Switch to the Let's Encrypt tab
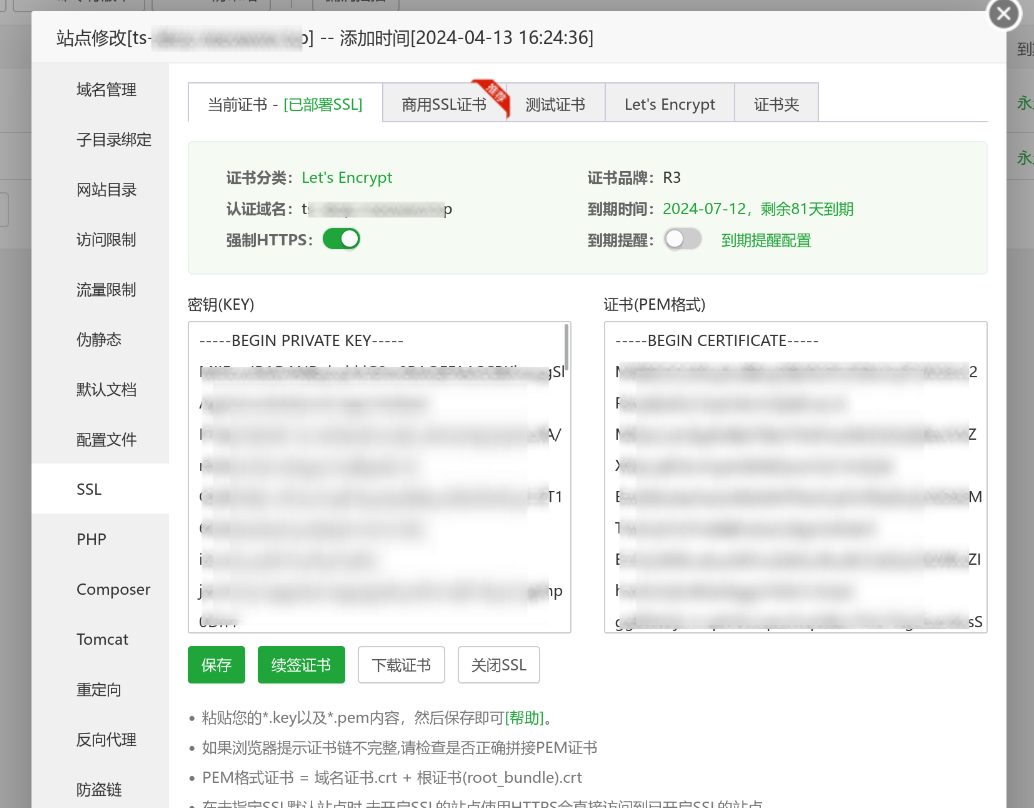Screen dimensions: 1034x808 tap(669, 104)
